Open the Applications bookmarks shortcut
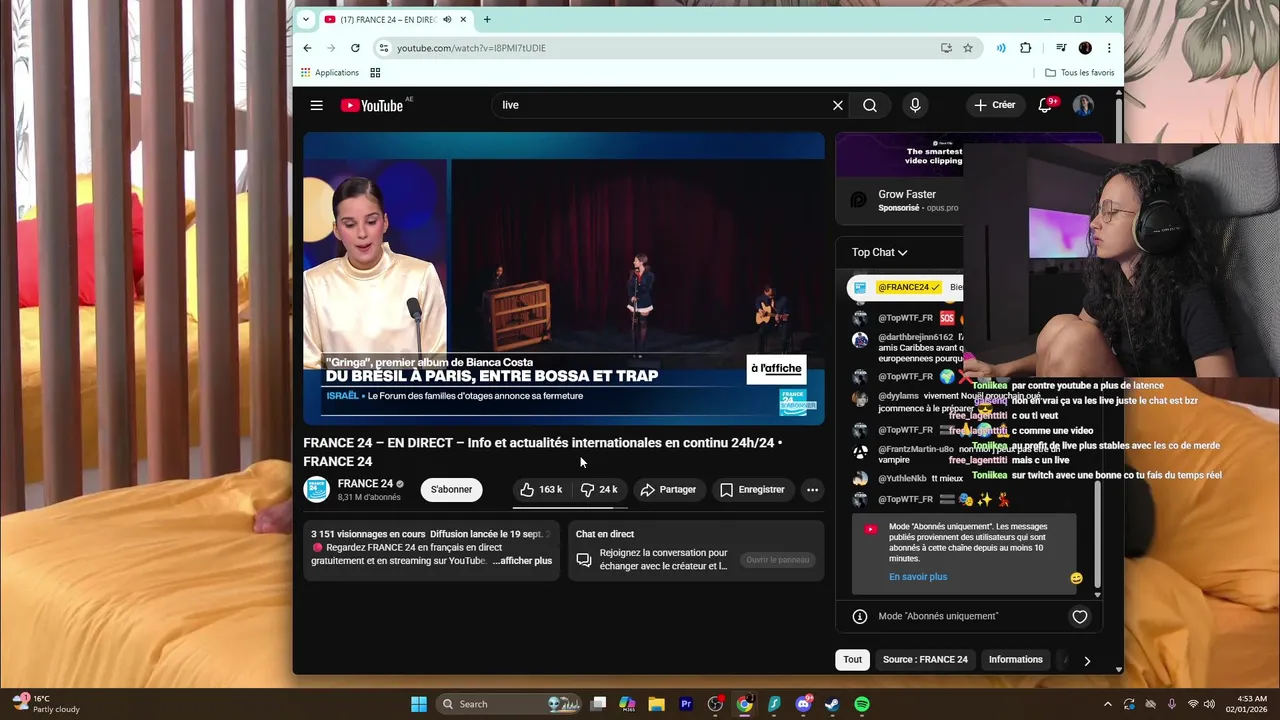The height and width of the screenshot is (720, 1280). tap(330, 73)
